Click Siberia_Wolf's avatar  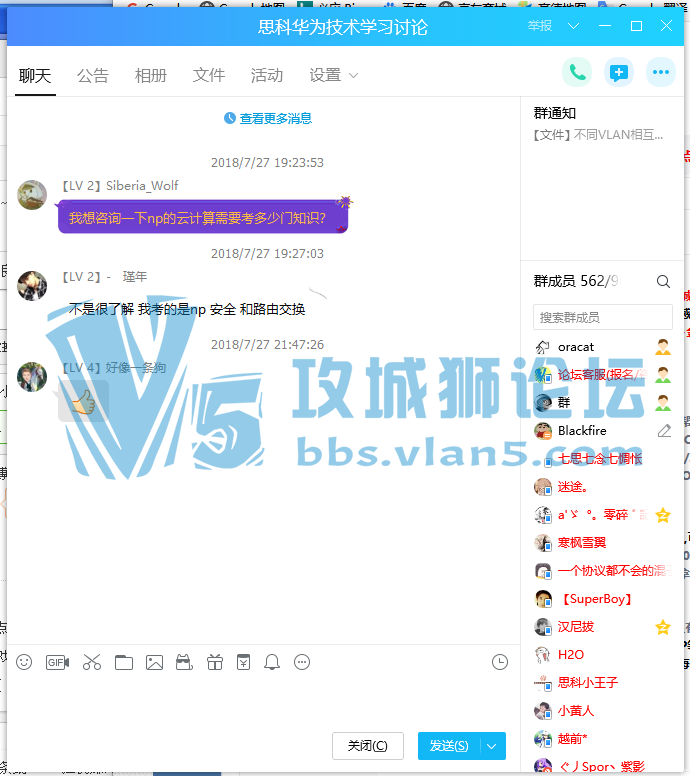[32, 194]
